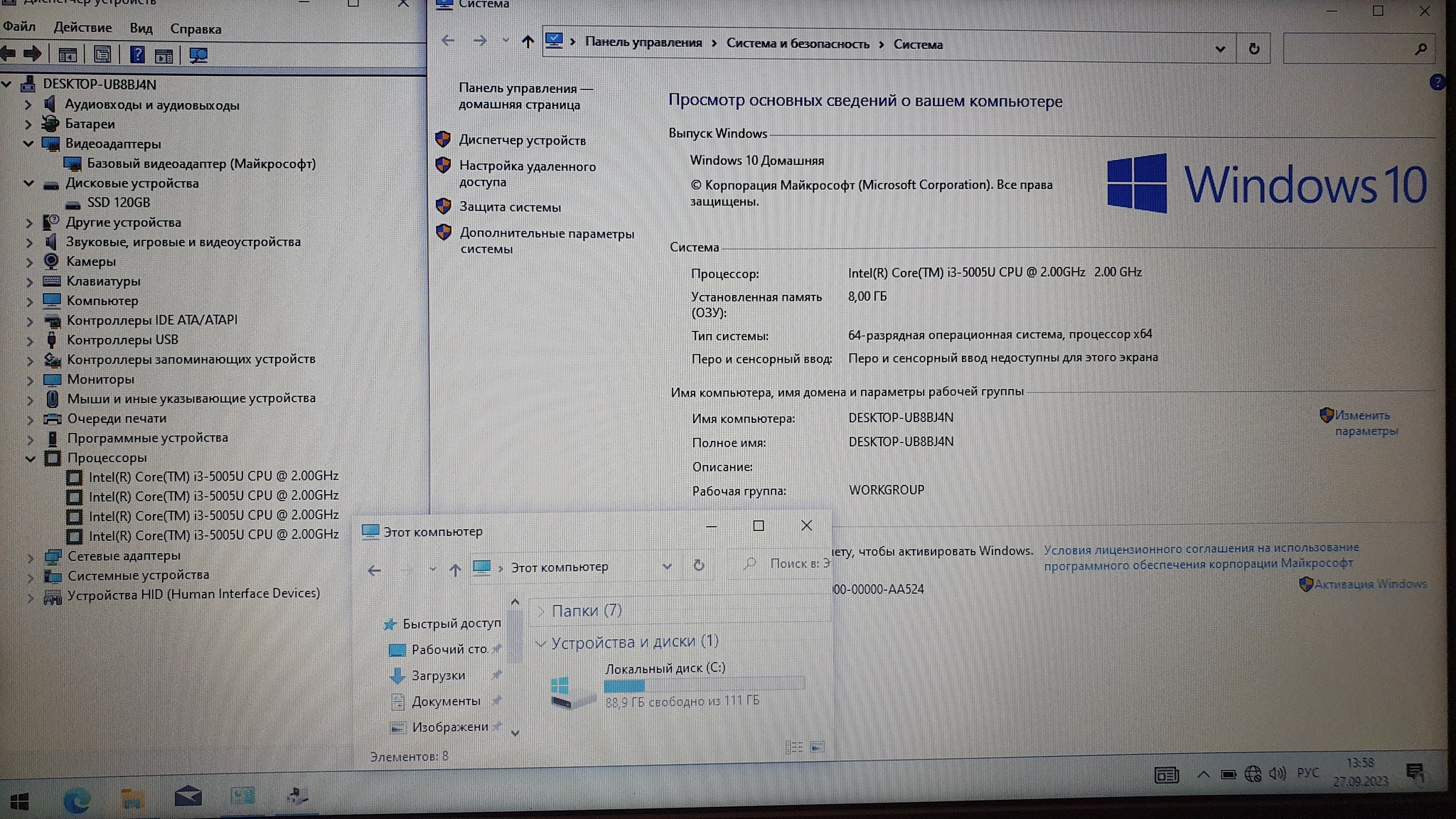
Task: Click the Windows Start button
Action: pyautogui.click(x=19, y=802)
